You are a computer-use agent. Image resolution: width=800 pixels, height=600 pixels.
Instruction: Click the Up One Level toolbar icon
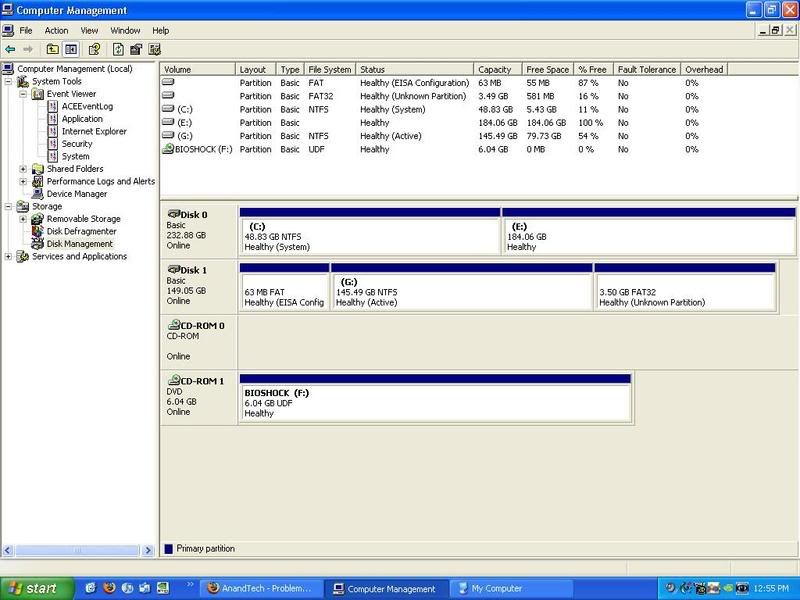[x=52, y=49]
